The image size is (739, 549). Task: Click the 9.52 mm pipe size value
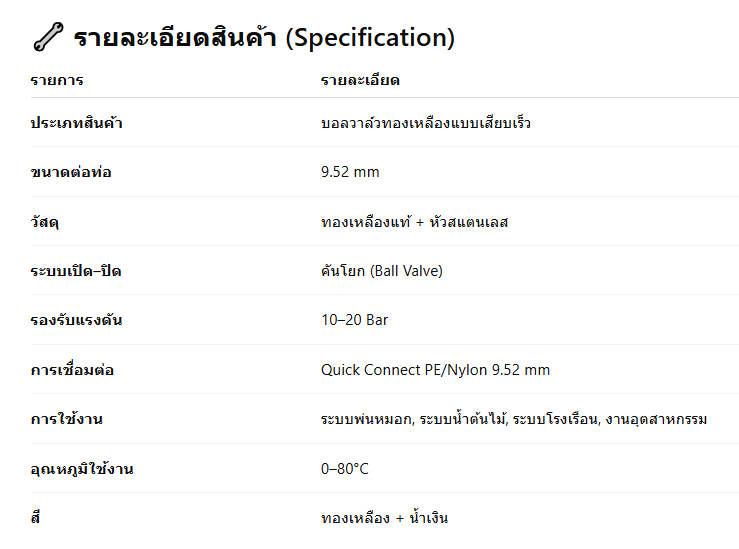(350, 172)
